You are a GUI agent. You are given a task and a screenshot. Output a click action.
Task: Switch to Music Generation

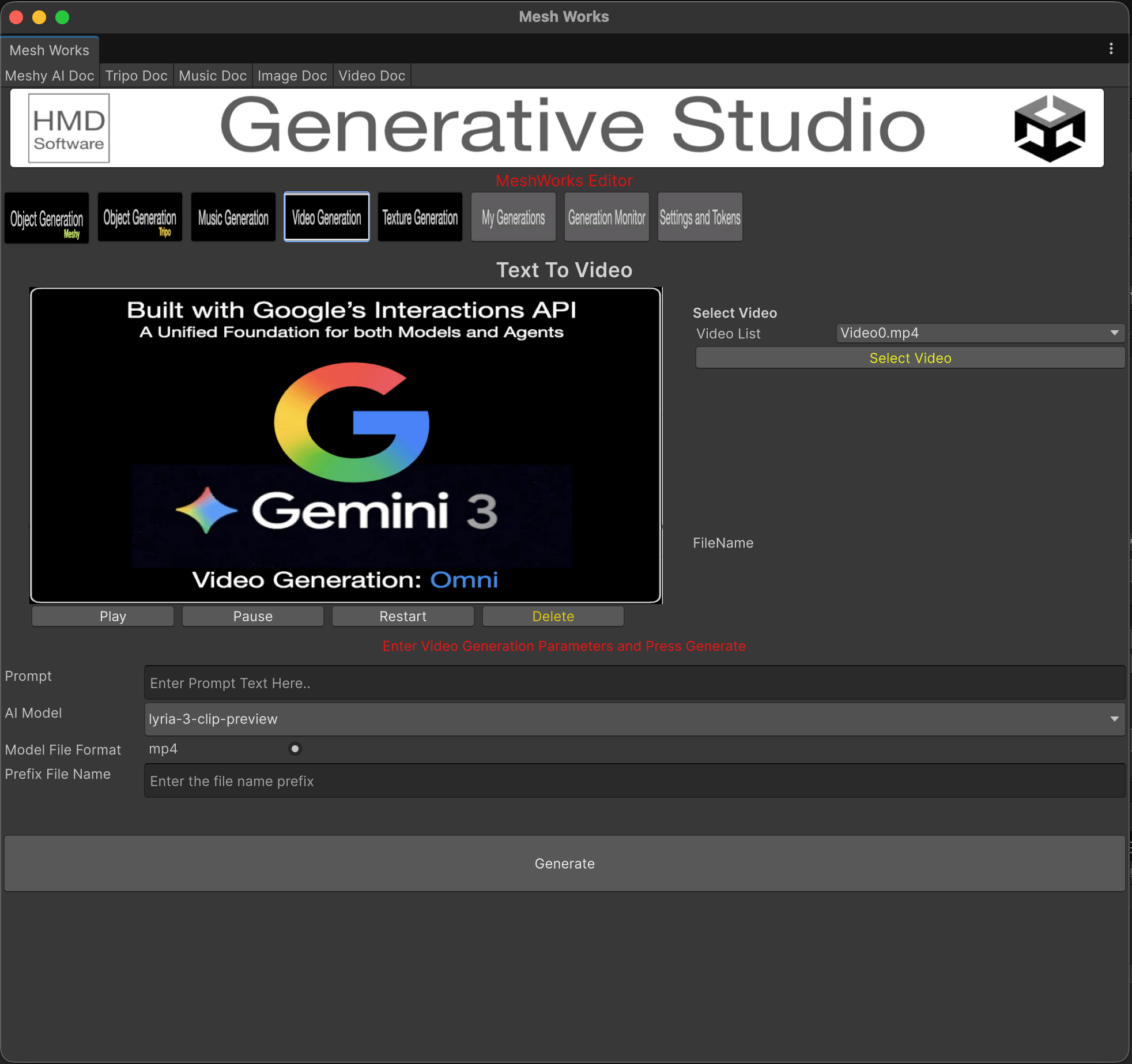coord(233,217)
